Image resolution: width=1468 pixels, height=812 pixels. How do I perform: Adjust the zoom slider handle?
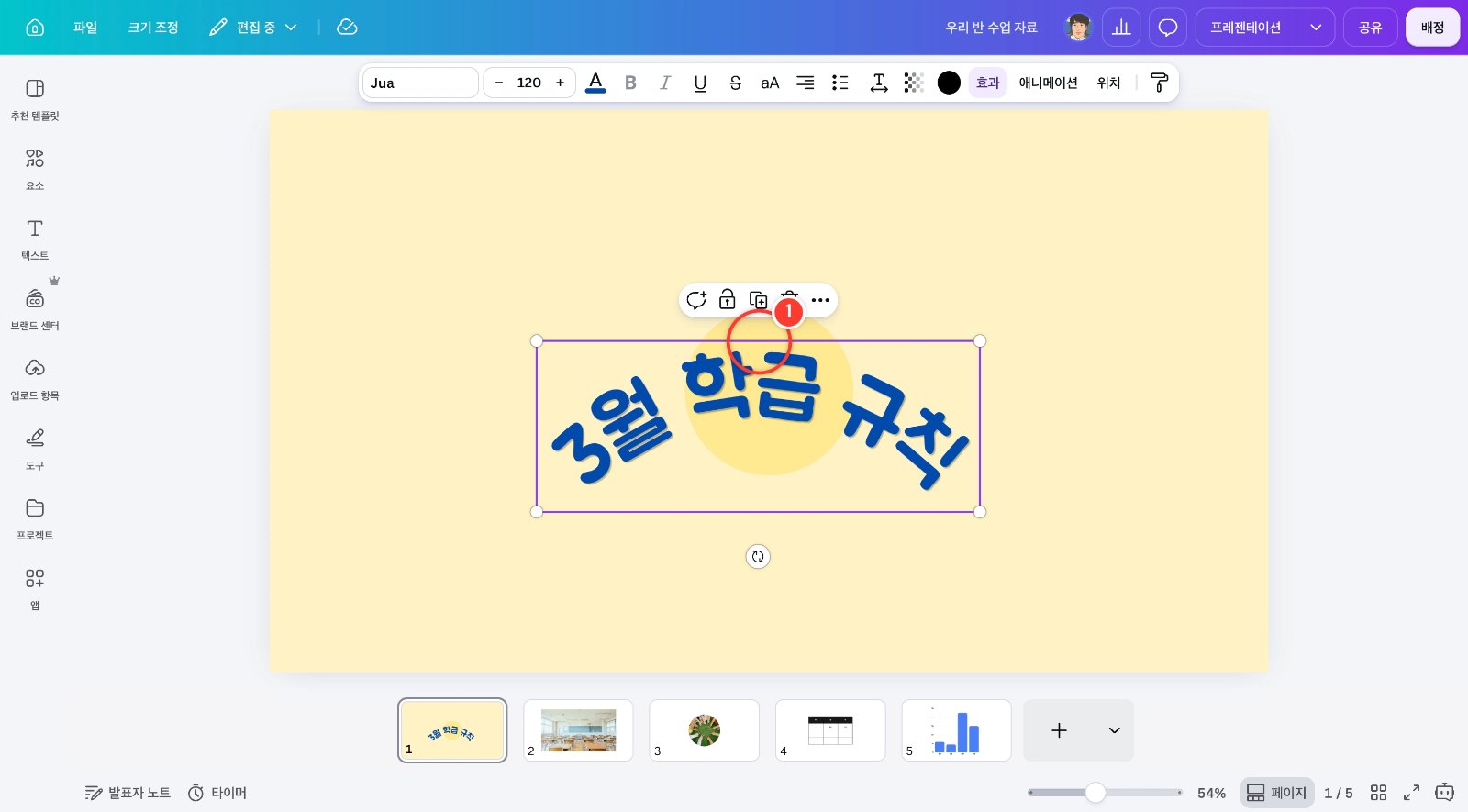pyautogui.click(x=1095, y=793)
